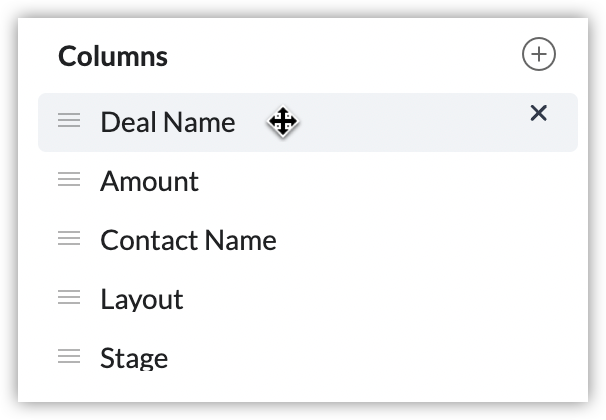Viewport: 606px width, 420px height.
Task: Click empty area in the Layout row
Action: (x=400, y=299)
